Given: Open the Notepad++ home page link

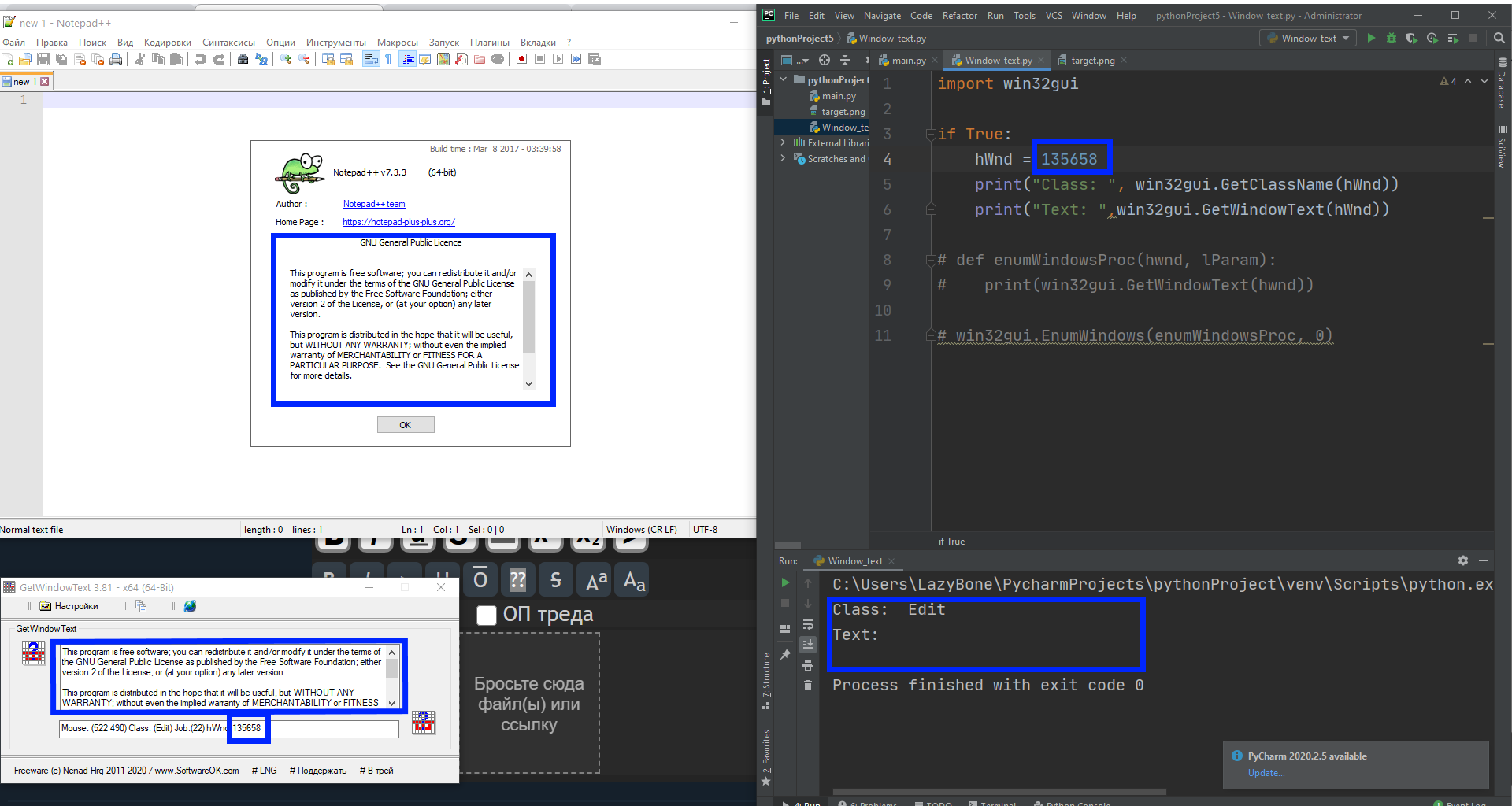Looking at the screenshot, I should tap(398, 222).
